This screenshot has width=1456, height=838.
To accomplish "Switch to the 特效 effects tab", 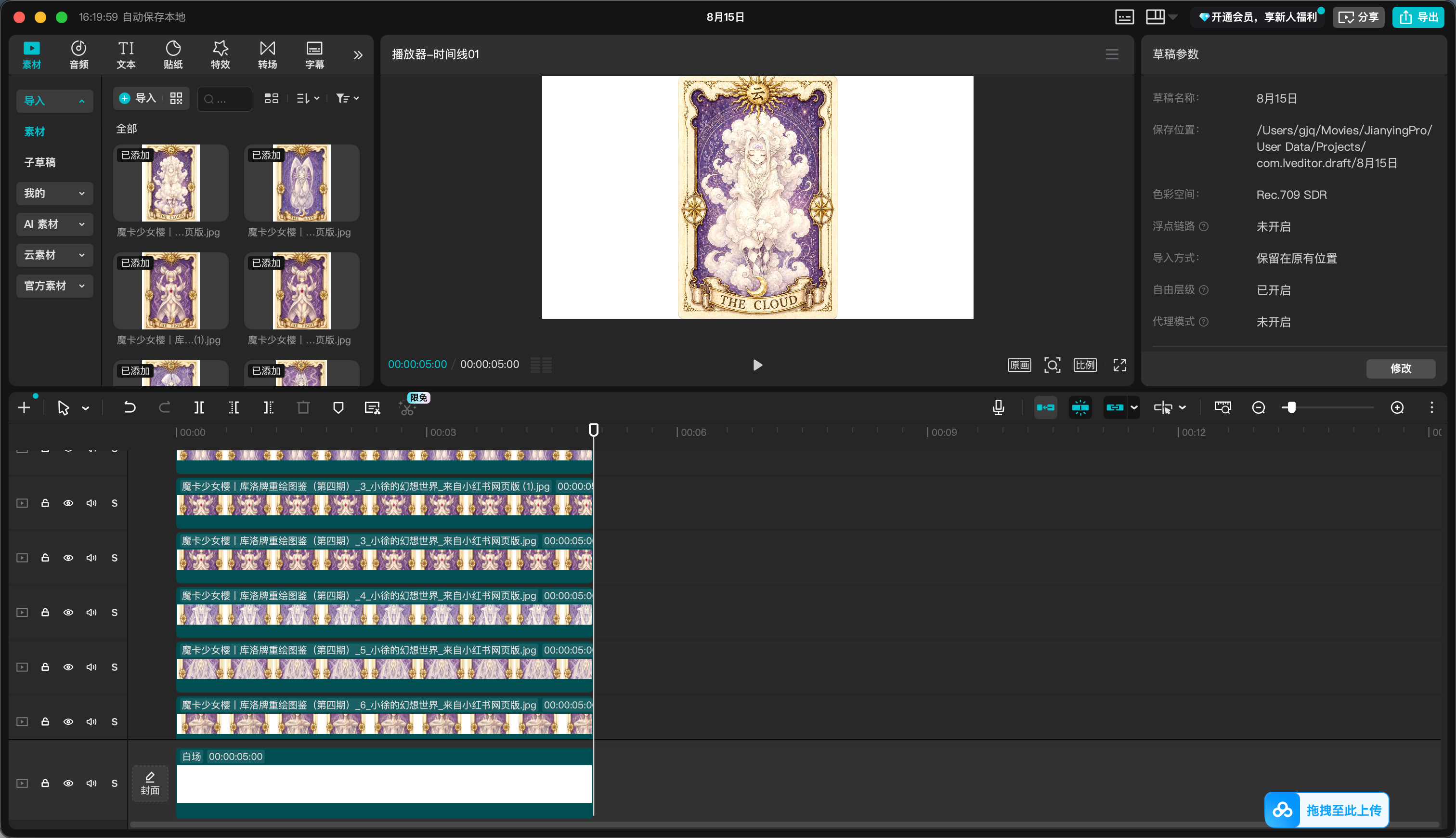I will click(x=221, y=55).
